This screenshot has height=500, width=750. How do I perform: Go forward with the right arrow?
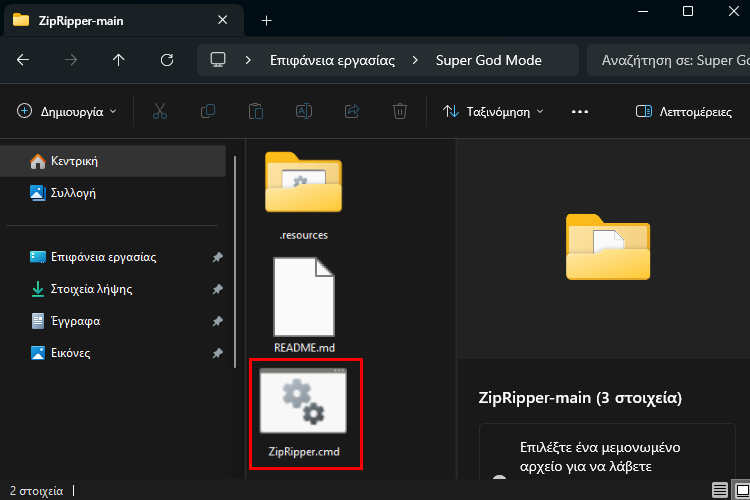click(71, 60)
